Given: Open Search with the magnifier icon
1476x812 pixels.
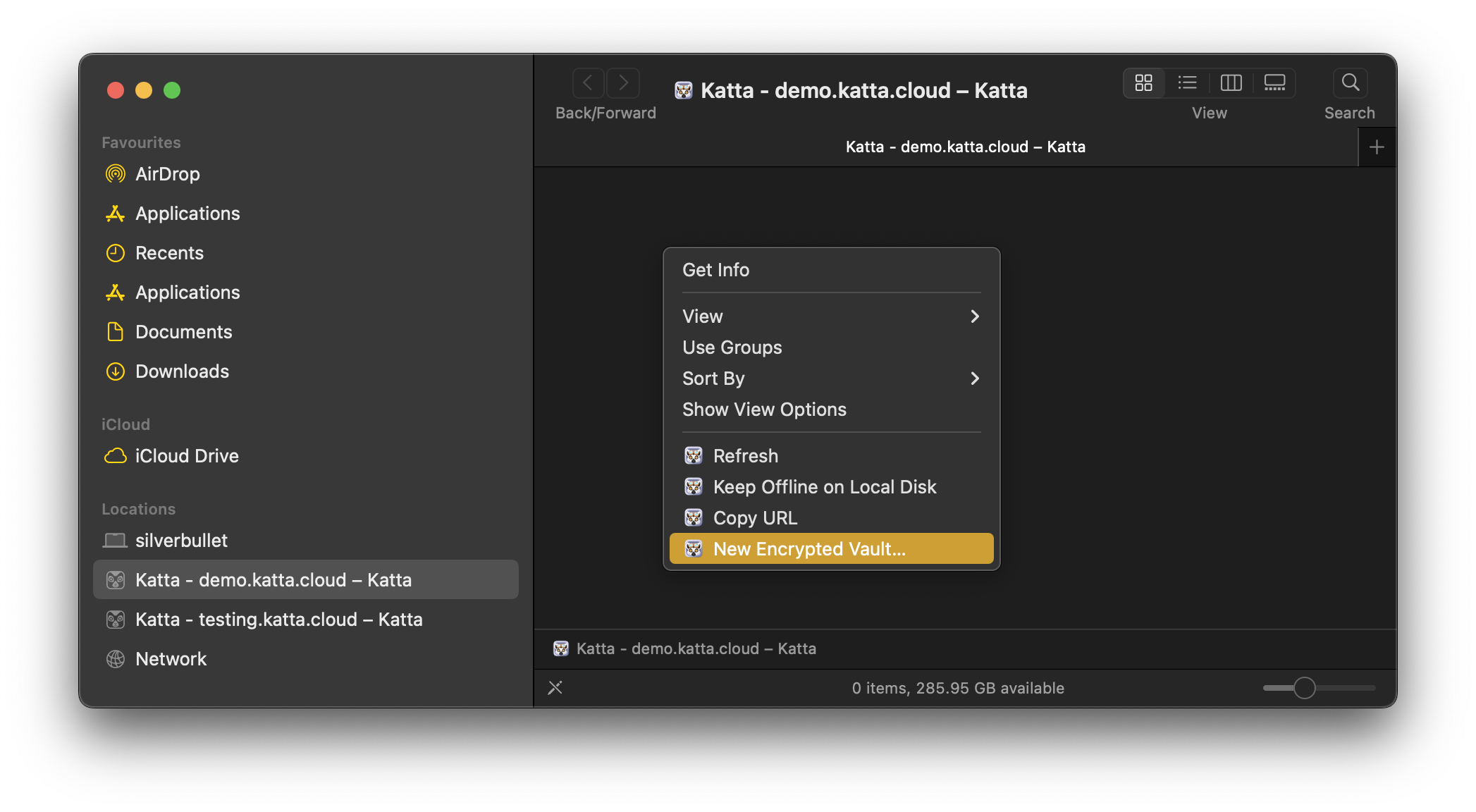Looking at the screenshot, I should (1350, 83).
